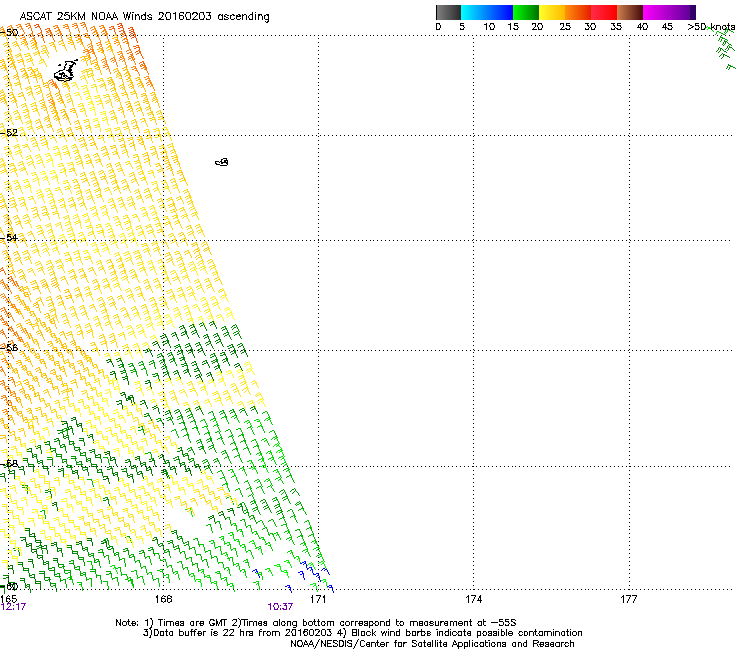Click the cyan-blue 5-15 knots legend segment
This screenshot has height=650, width=740.
point(487,12)
